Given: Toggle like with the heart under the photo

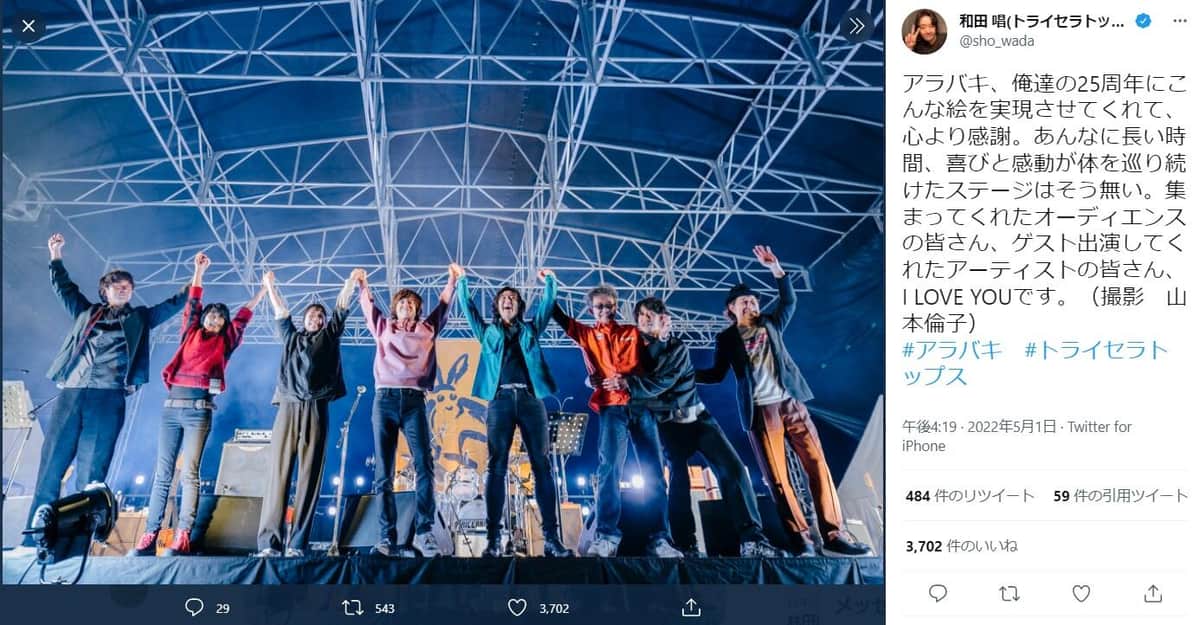Looking at the screenshot, I should point(518,606).
